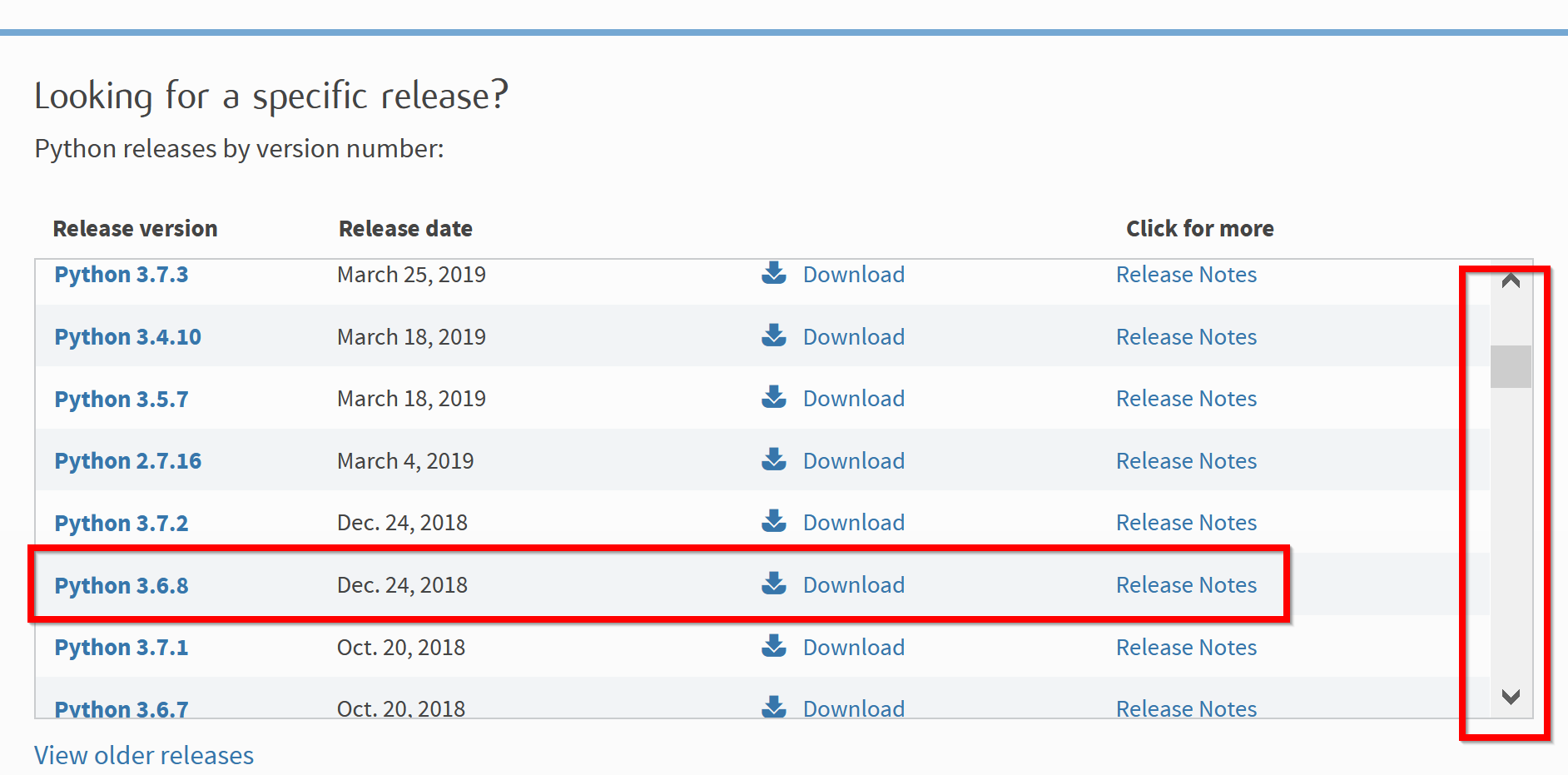The width and height of the screenshot is (1568, 775).
Task: Click download icon for Python 3.4.10
Action: [774, 335]
